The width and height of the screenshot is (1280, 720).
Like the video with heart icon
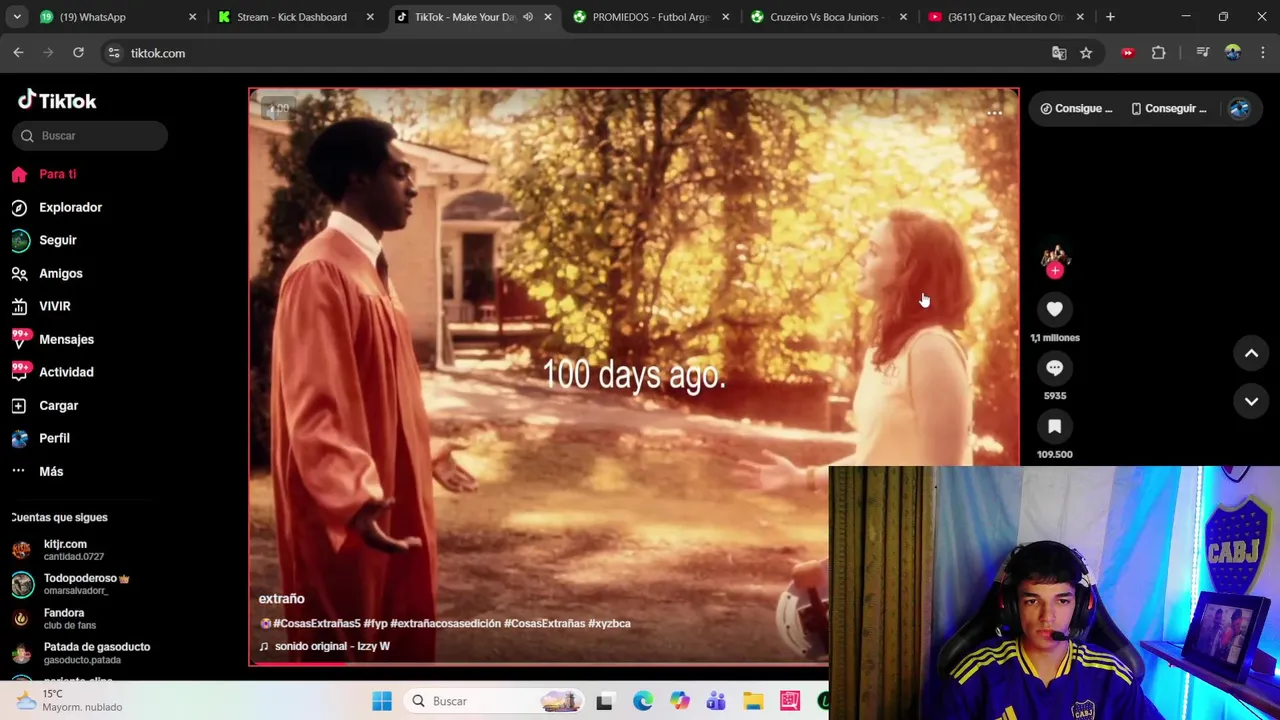coord(1054,309)
